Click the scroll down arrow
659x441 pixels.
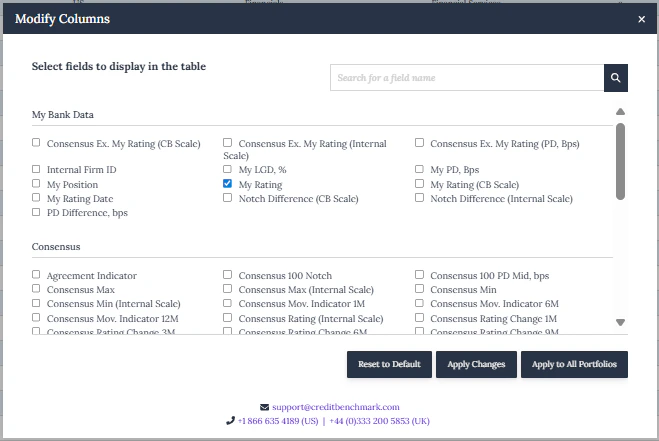coord(620,322)
